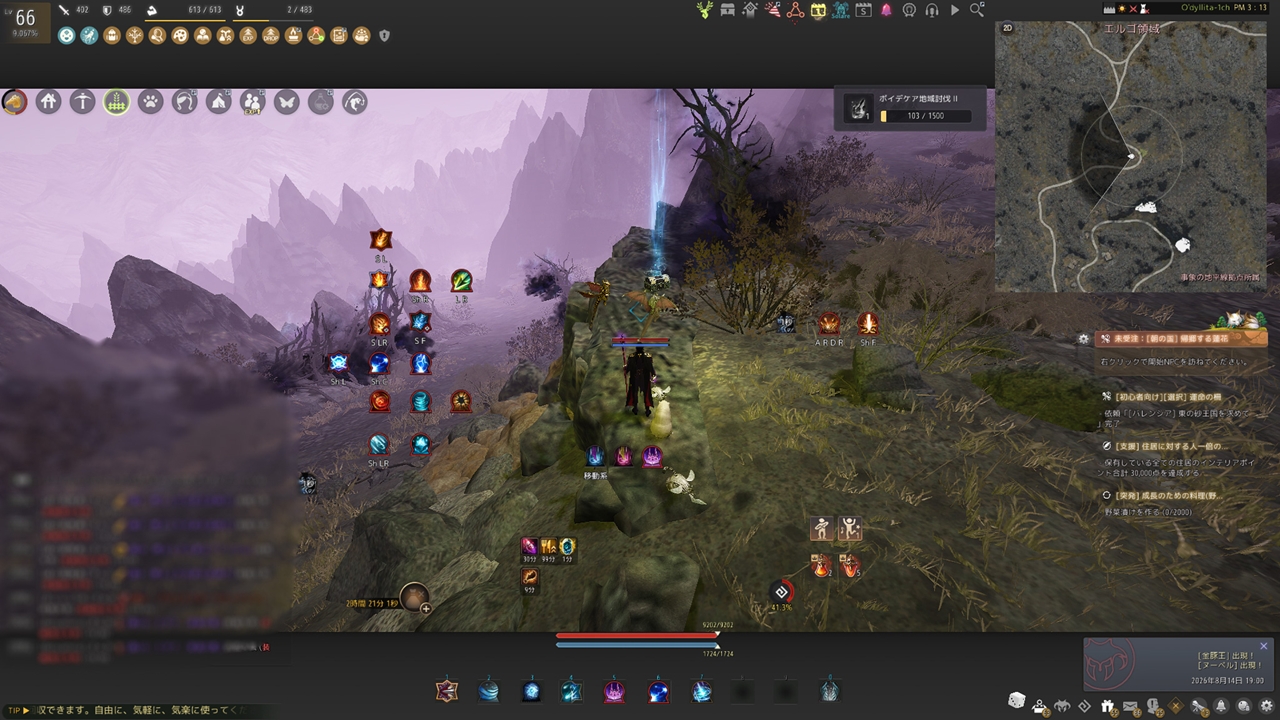Click the red health bar

click(x=637, y=635)
